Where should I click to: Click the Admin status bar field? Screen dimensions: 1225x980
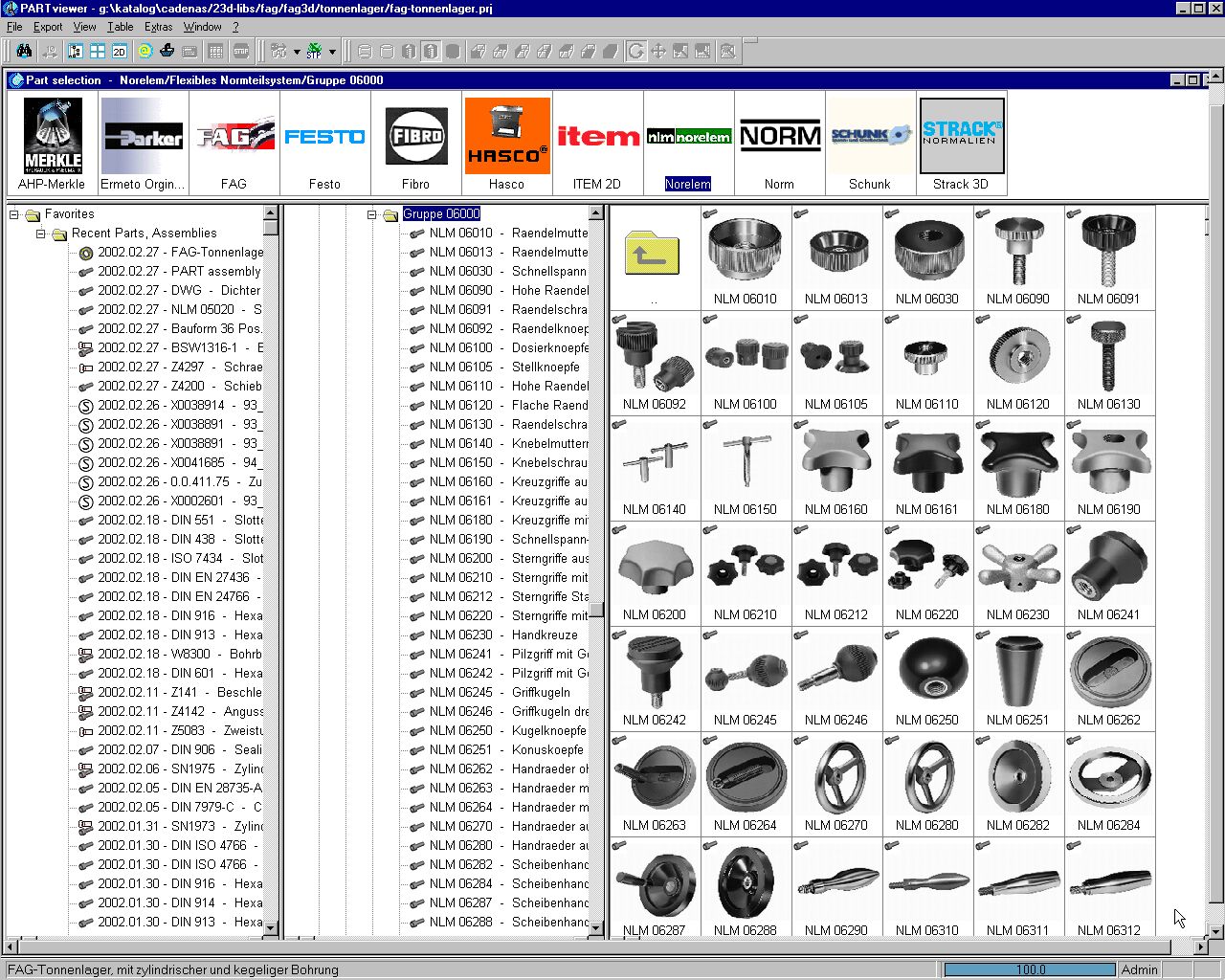coord(1140,969)
